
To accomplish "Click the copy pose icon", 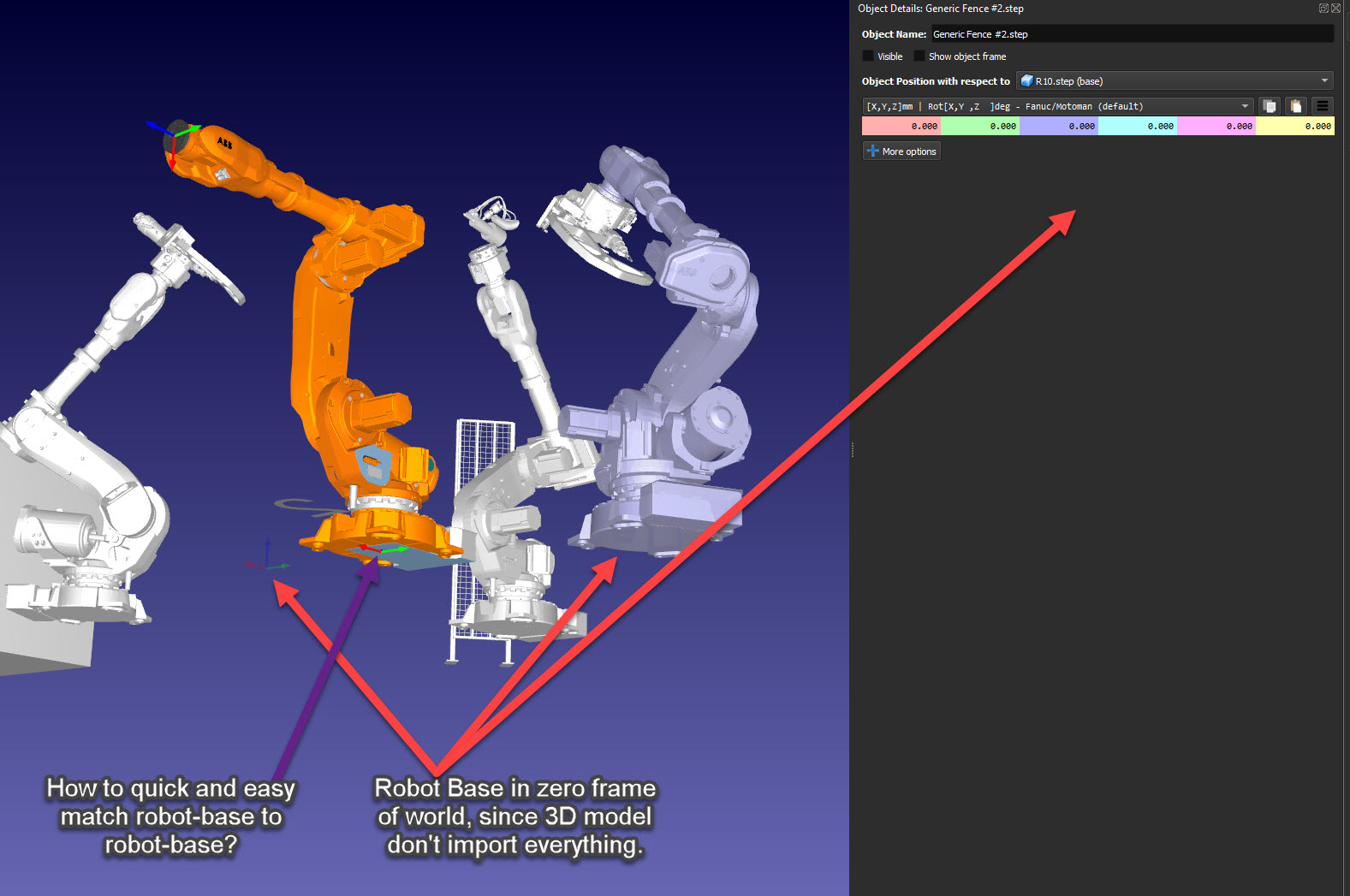I will (x=1270, y=106).
